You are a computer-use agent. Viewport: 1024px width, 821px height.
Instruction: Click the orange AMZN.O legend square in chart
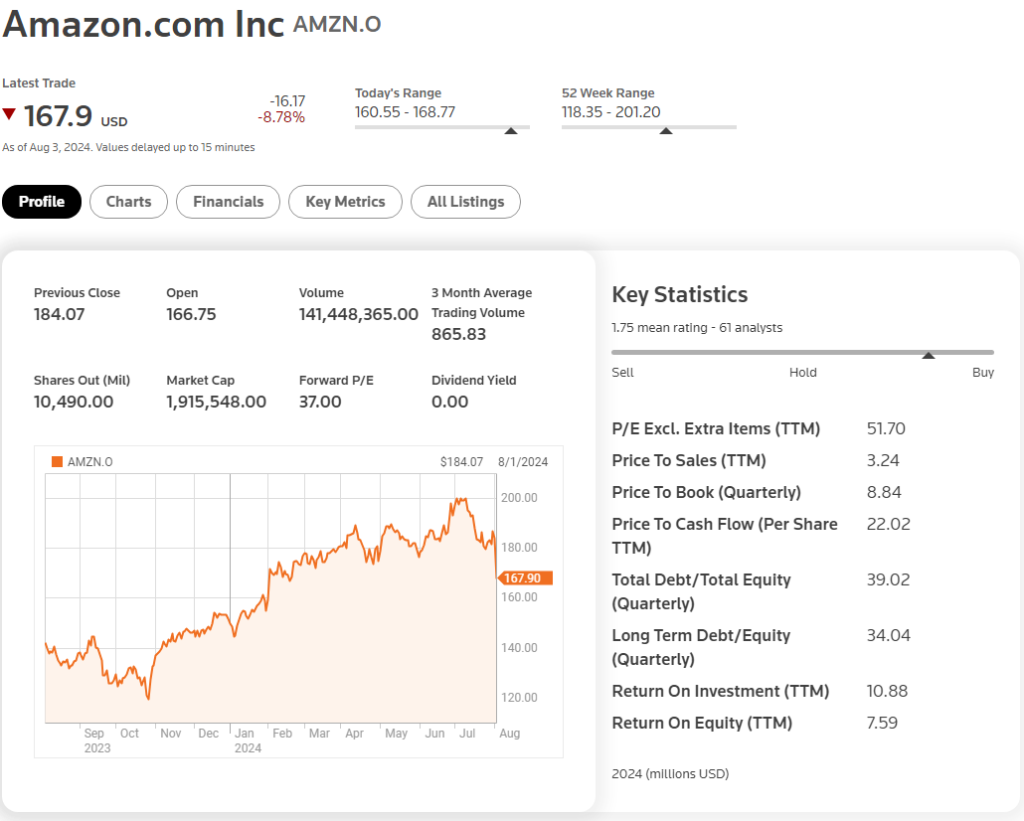[x=57, y=462]
